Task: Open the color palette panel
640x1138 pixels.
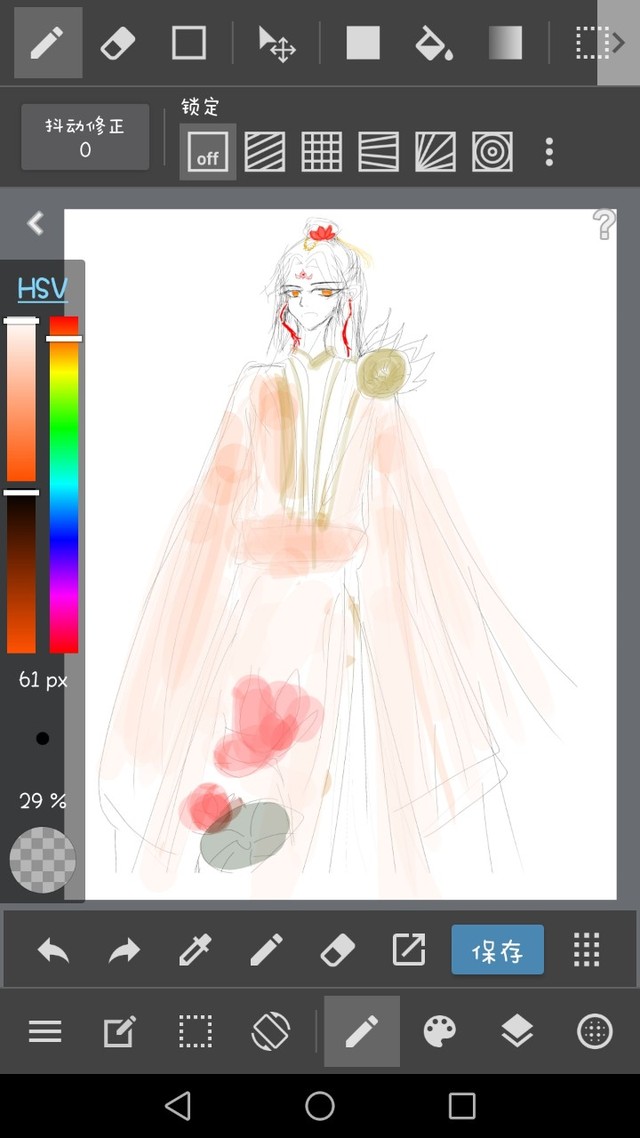Action: (x=440, y=1031)
